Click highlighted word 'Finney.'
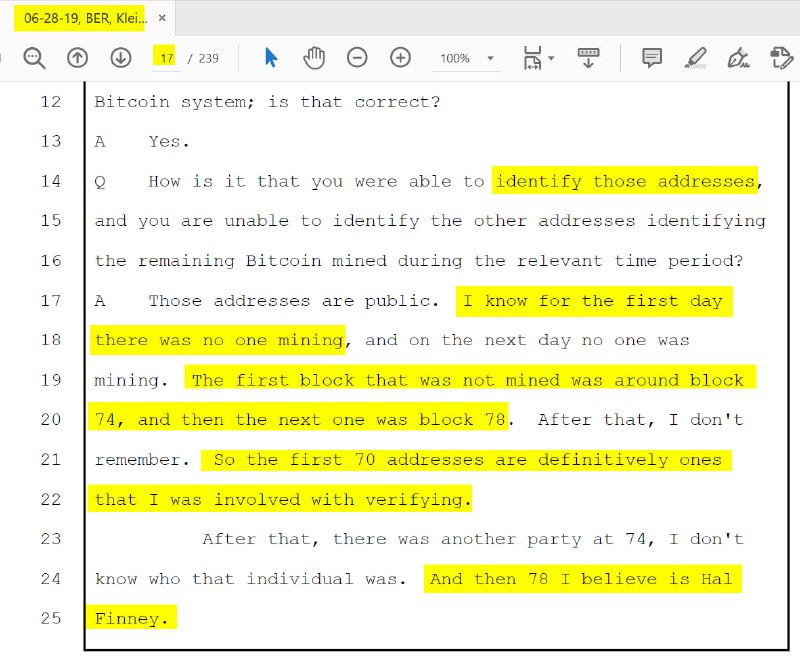Image resolution: width=800 pixels, height=665 pixels. coord(131,618)
